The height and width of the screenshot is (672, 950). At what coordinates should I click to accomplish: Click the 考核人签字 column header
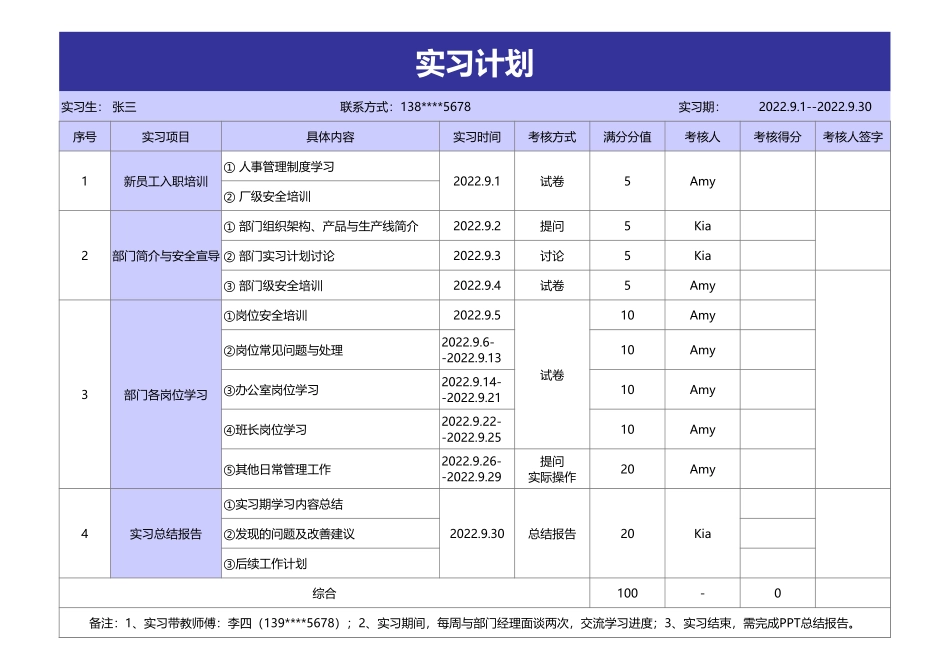click(x=852, y=137)
